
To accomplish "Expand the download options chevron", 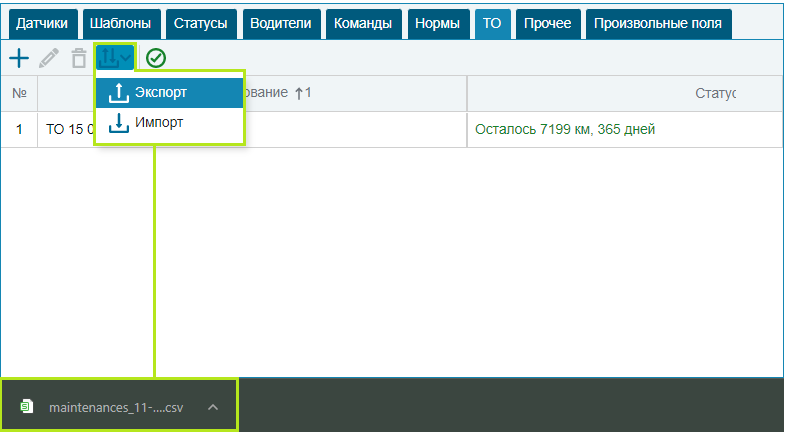I will pyautogui.click(x=212, y=407).
